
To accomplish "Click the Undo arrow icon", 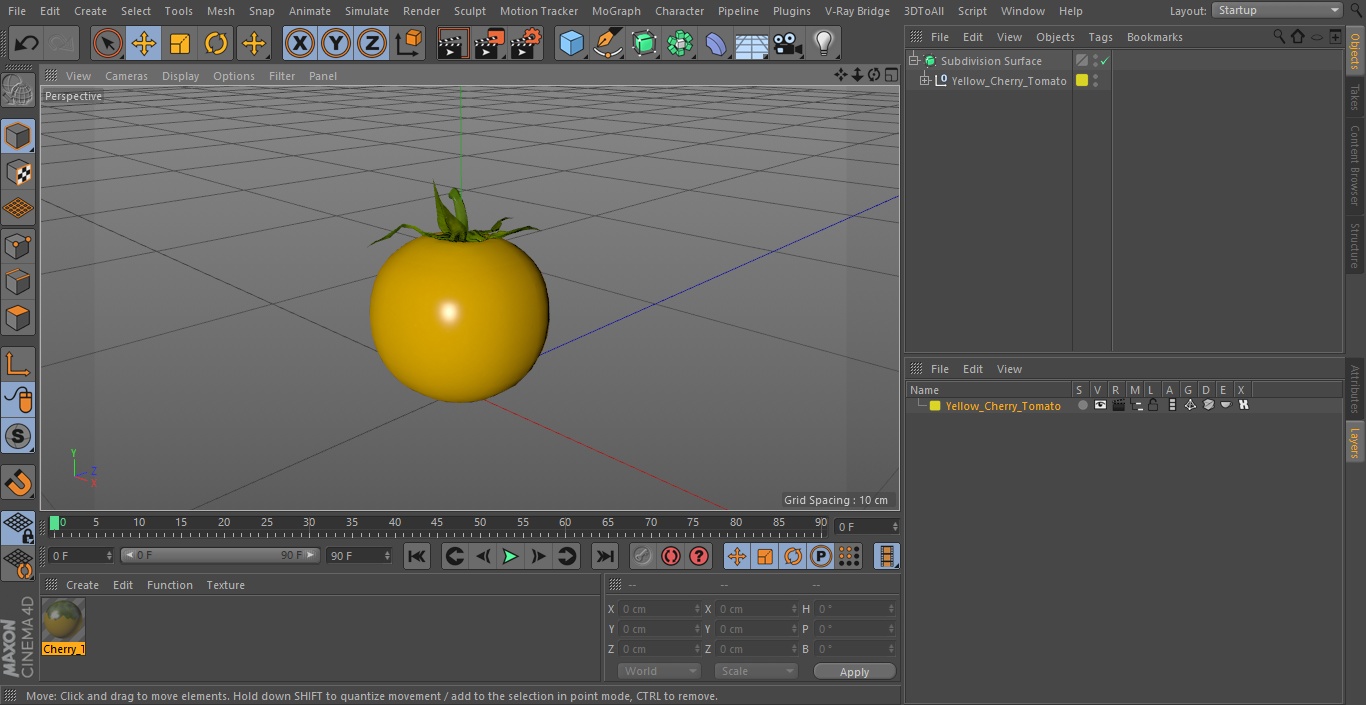I will [x=26, y=44].
